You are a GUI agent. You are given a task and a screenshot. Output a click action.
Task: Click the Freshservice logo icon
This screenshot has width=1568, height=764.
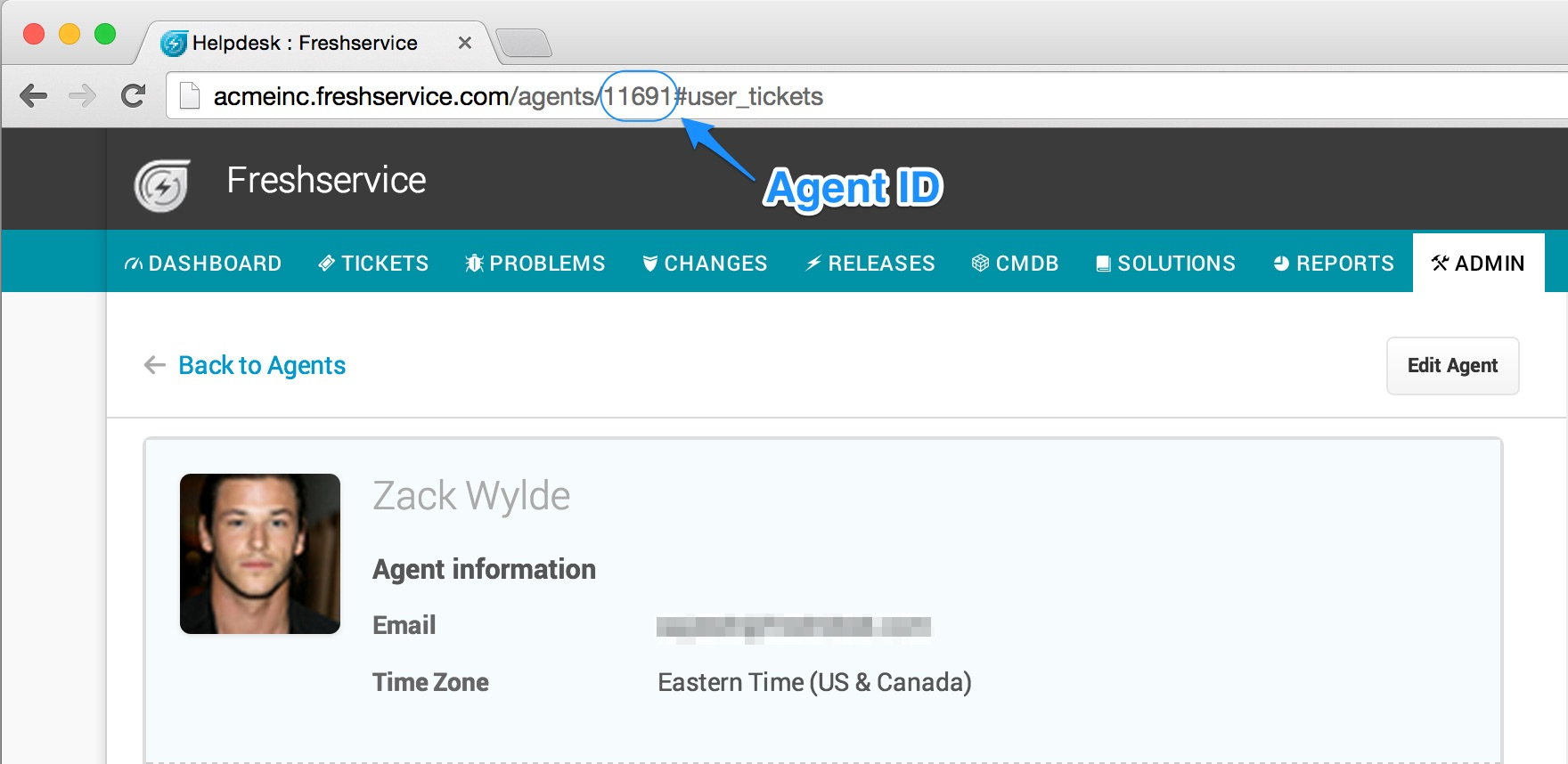pyautogui.click(x=162, y=185)
